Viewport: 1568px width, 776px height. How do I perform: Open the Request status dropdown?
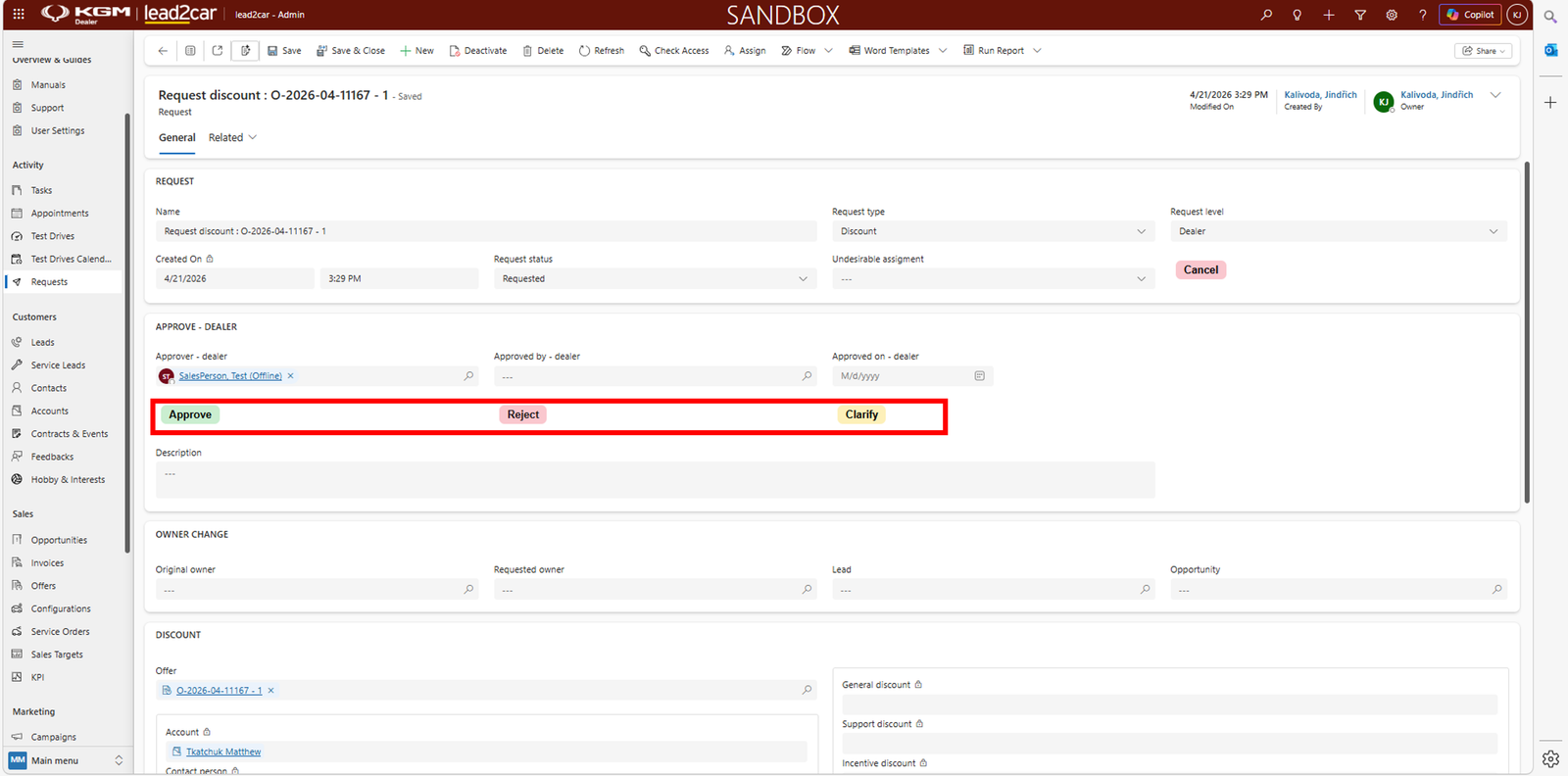pyautogui.click(x=655, y=279)
